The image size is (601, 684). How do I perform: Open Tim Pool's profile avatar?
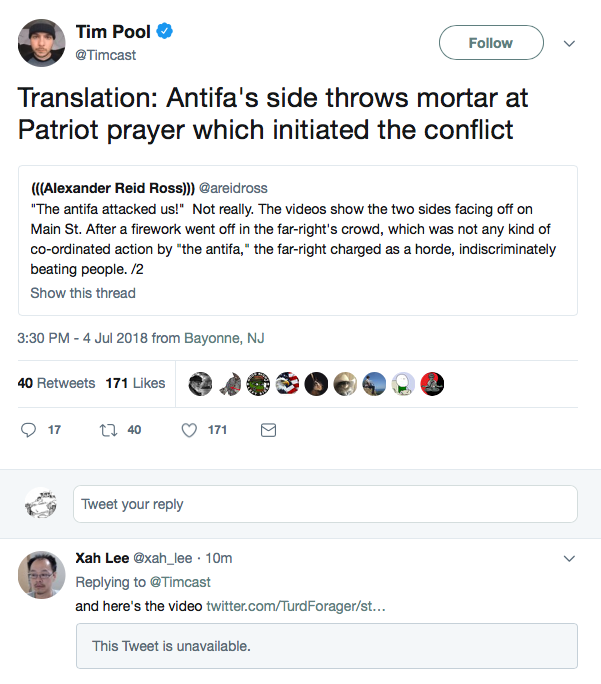tap(42, 42)
